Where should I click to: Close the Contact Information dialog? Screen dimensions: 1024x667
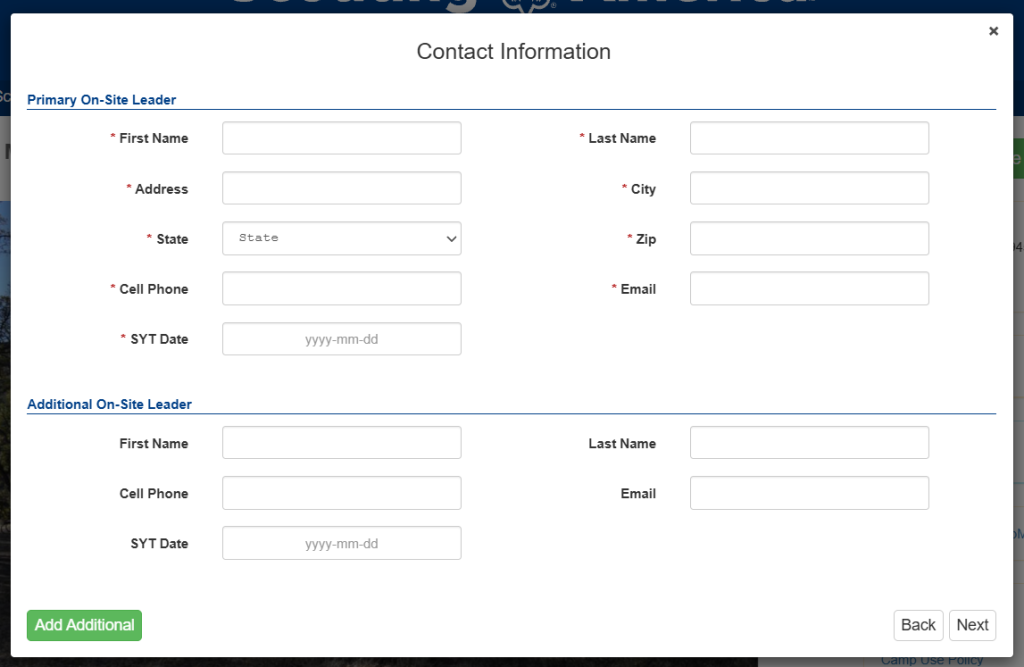click(993, 31)
